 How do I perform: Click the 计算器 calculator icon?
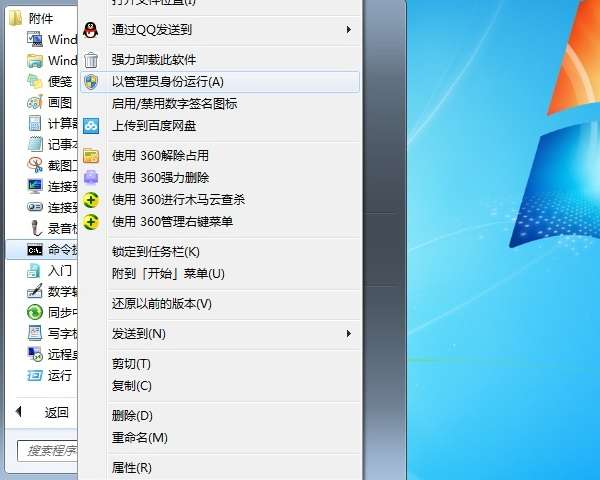pyautogui.click(x=35, y=123)
